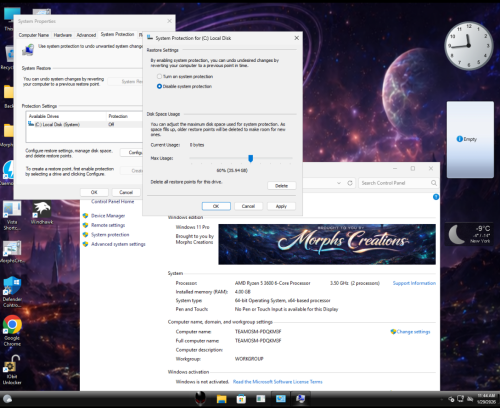The height and width of the screenshot is (408, 500).
Task: Select the System Protection tab
Action: click(x=117, y=34)
